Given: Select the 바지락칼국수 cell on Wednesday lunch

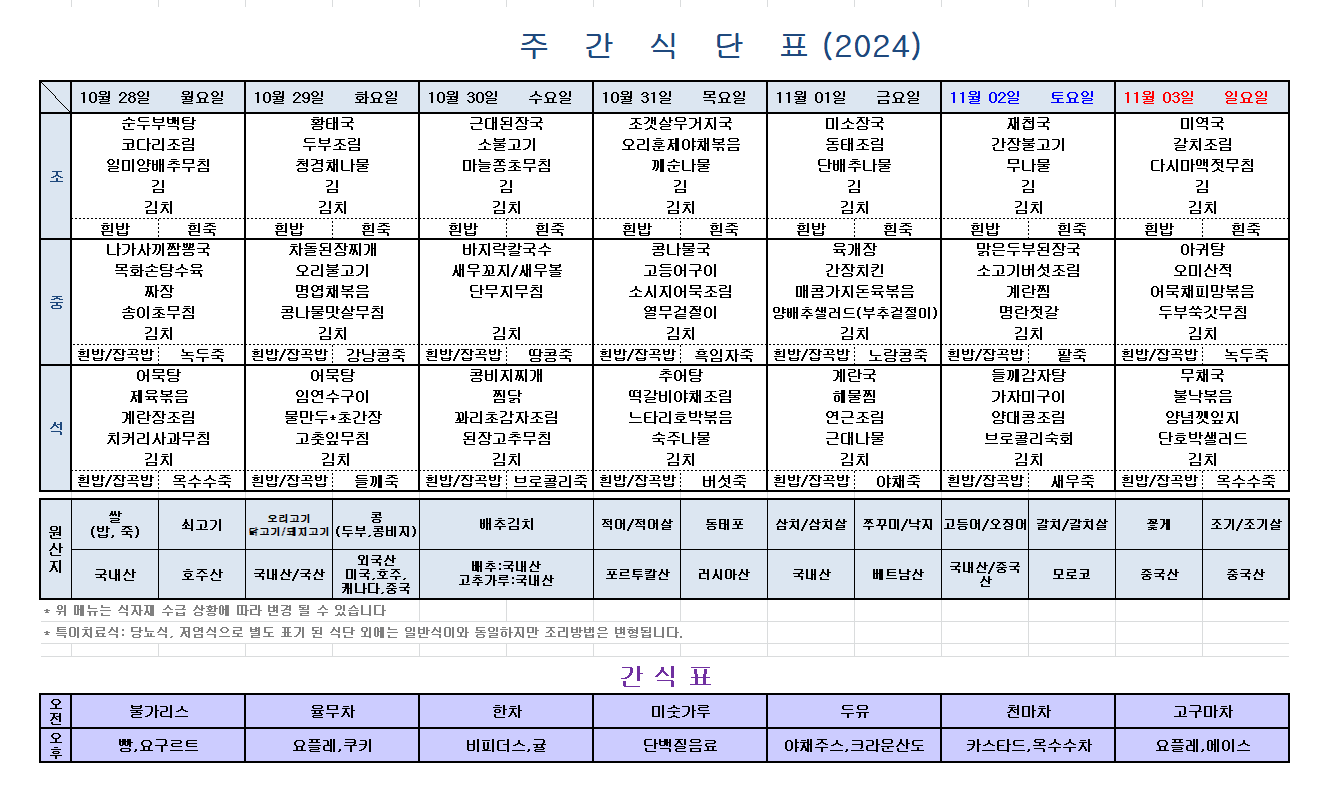Looking at the screenshot, I should [x=506, y=250].
